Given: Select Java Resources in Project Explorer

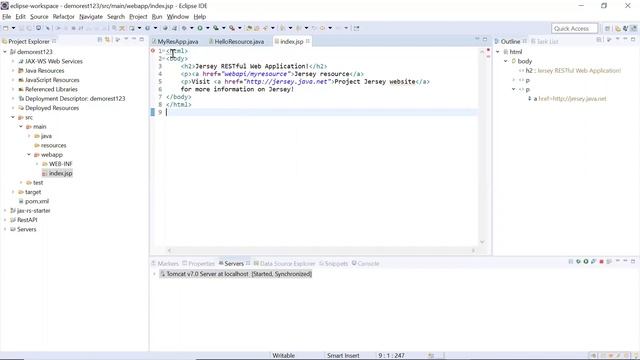Looking at the screenshot, I should 44,71.
